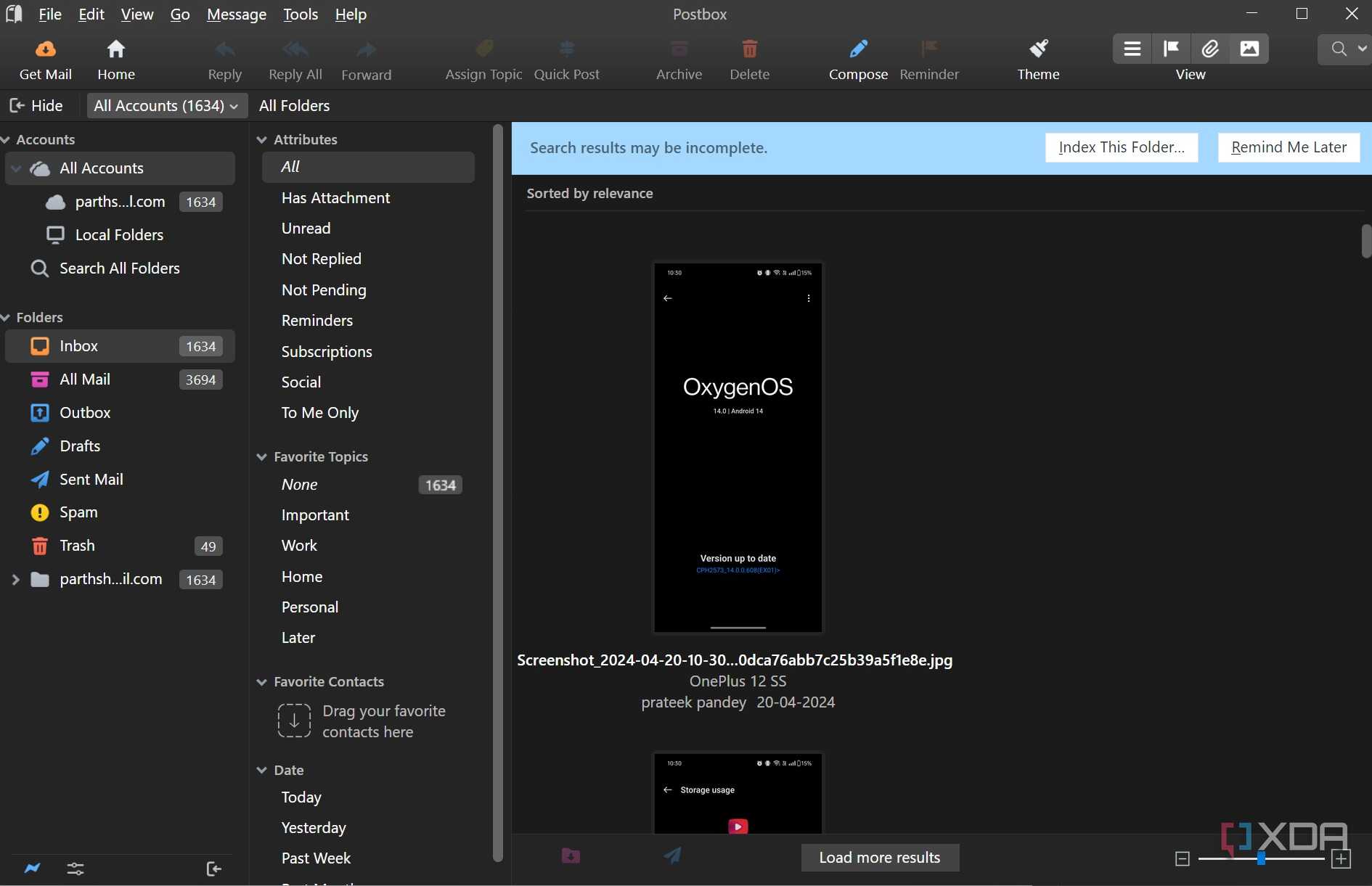Collapse the Attributes section
The image size is (1372, 886).
(x=262, y=139)
